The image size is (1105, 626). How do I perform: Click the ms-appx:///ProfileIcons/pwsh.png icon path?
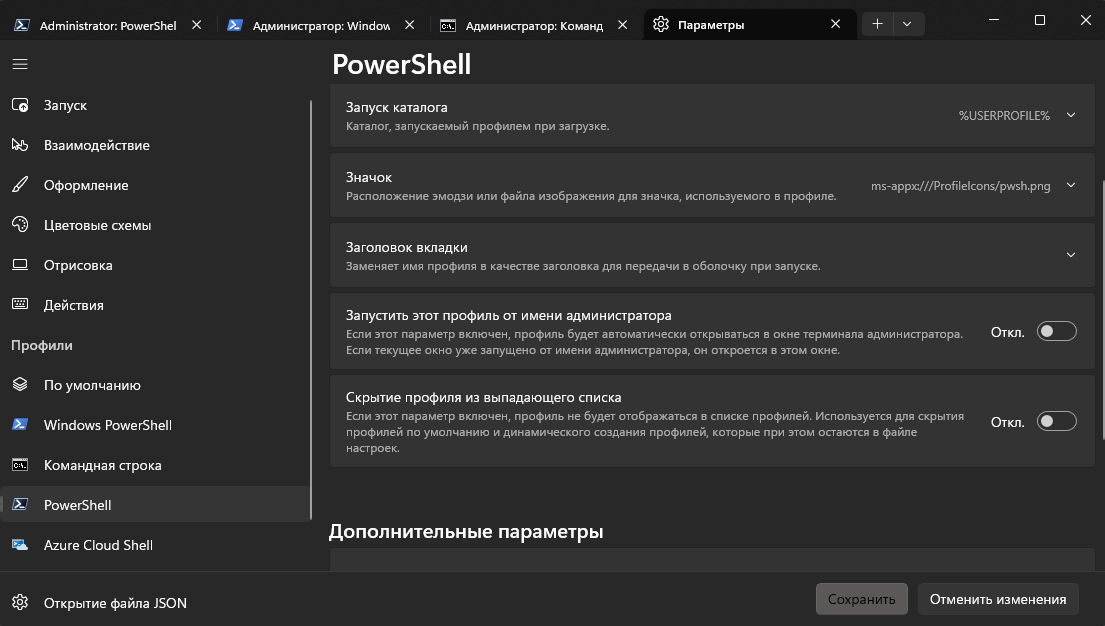(961, 186)
